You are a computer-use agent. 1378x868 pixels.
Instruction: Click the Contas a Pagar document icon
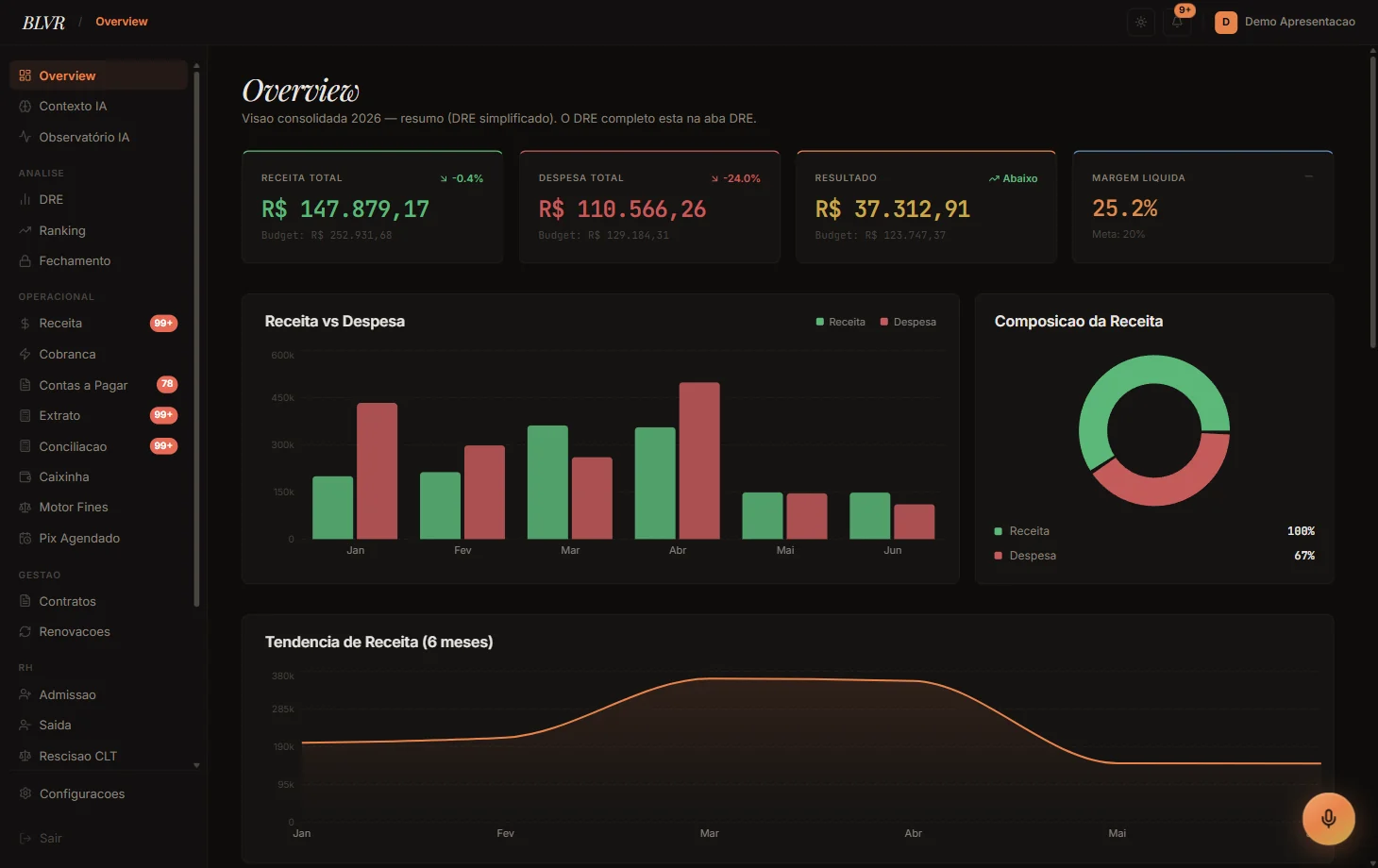[x=25, y=385]
